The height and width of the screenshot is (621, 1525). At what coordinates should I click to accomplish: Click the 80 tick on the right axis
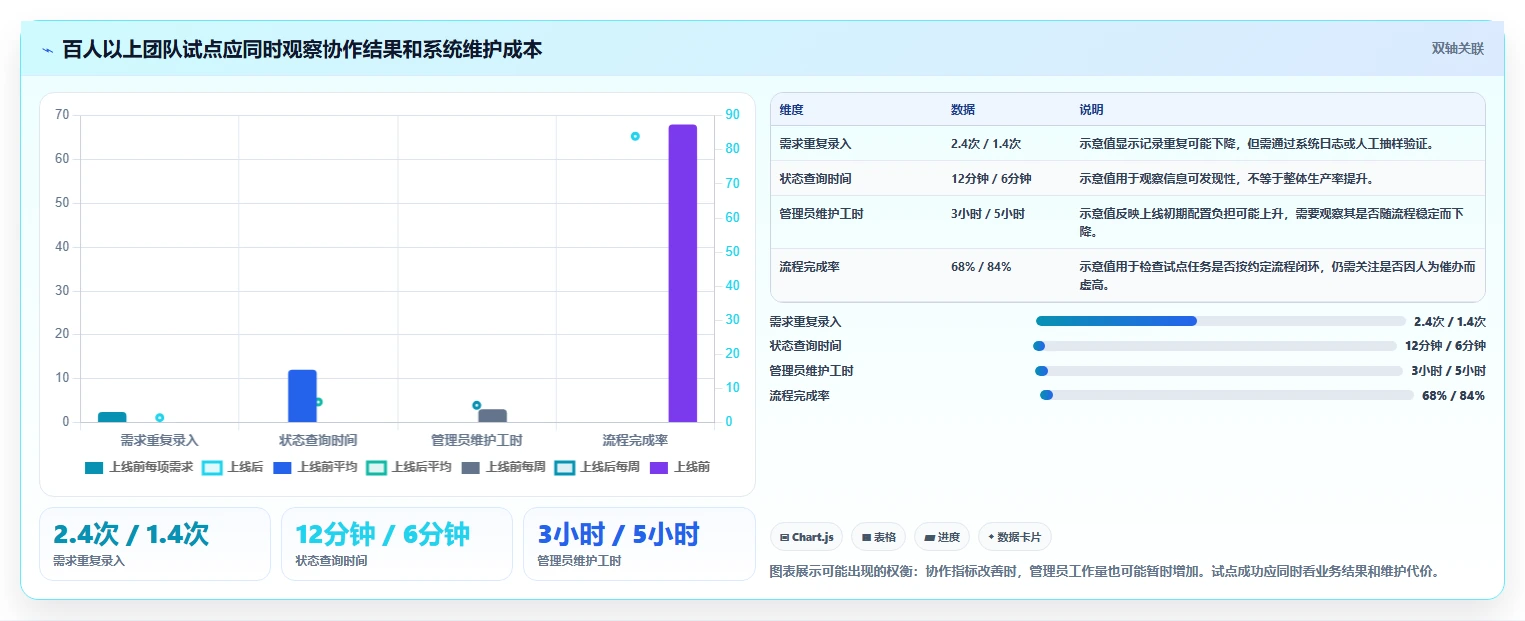732,149
